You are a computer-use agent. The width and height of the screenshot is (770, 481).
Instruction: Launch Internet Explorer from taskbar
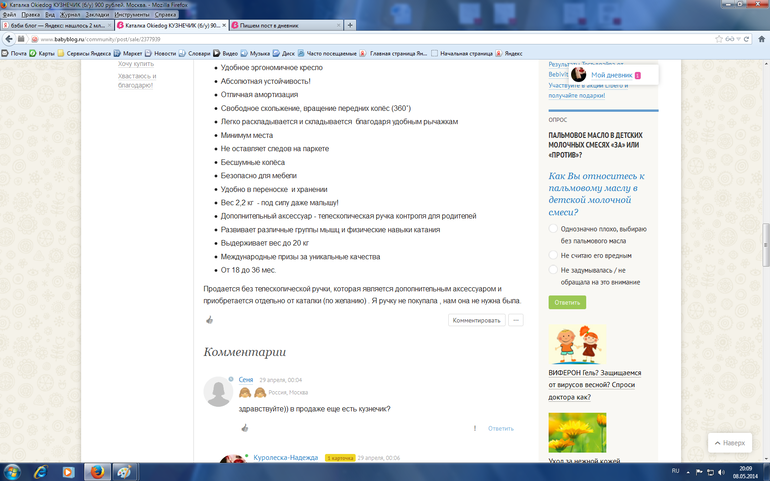click(x=40, y=472)
